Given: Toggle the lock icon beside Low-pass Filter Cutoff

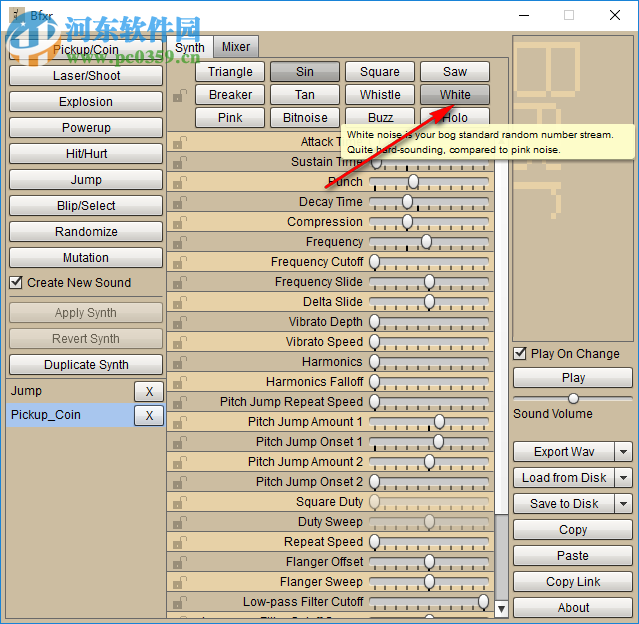Looking at the screenshot, I should coord(180,602).
